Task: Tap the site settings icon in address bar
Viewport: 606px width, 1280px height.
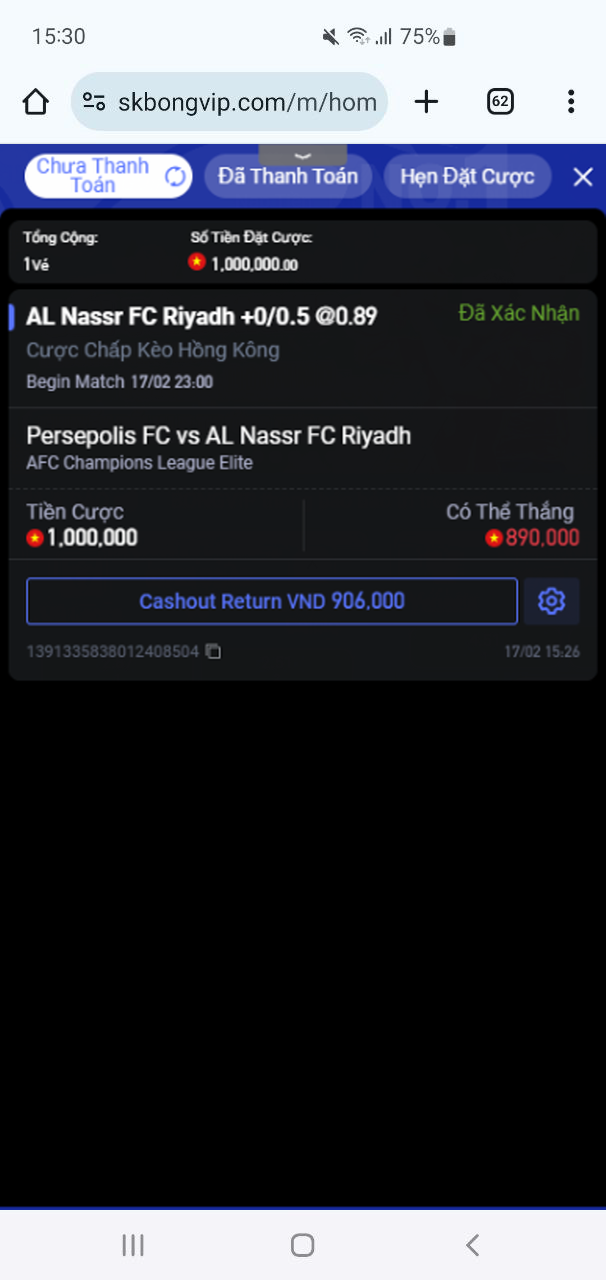Action: [x=94, y=101]
